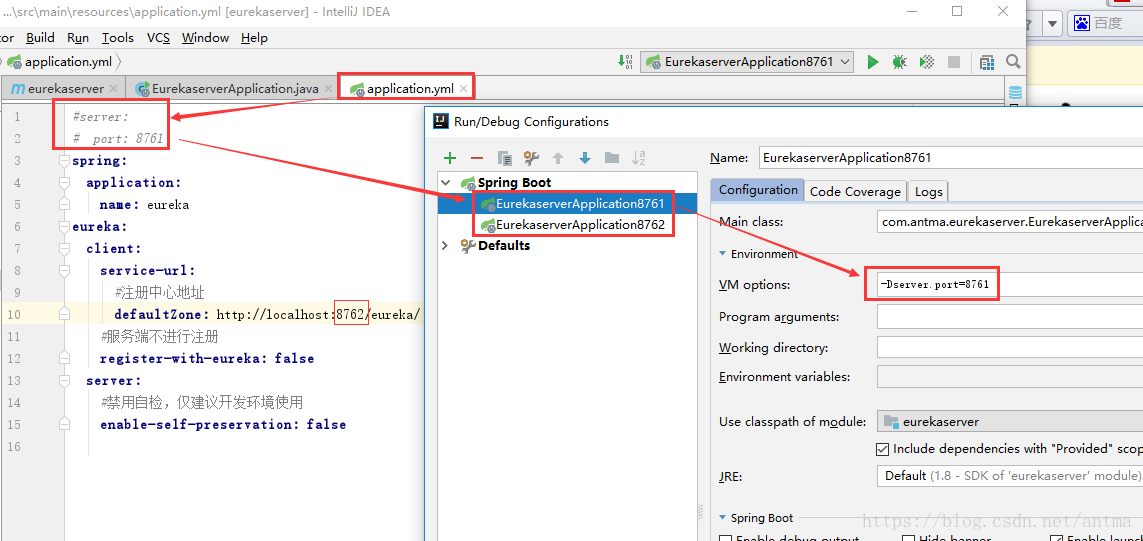
Task: Collapse the Spring Boot tree node
Action: coord(445,182)
